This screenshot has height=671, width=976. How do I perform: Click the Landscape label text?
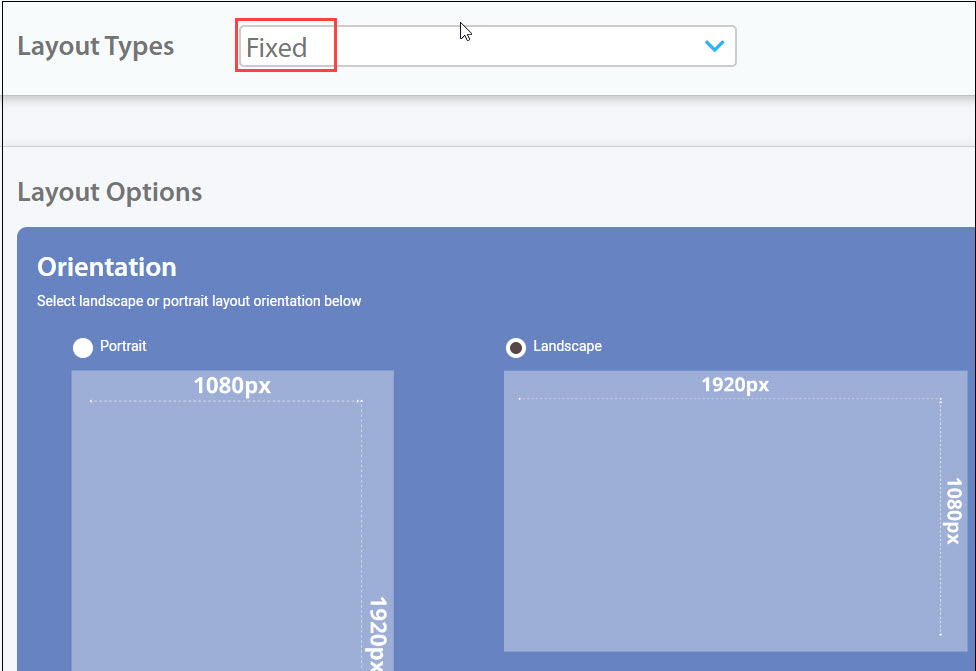coord(567,347)
